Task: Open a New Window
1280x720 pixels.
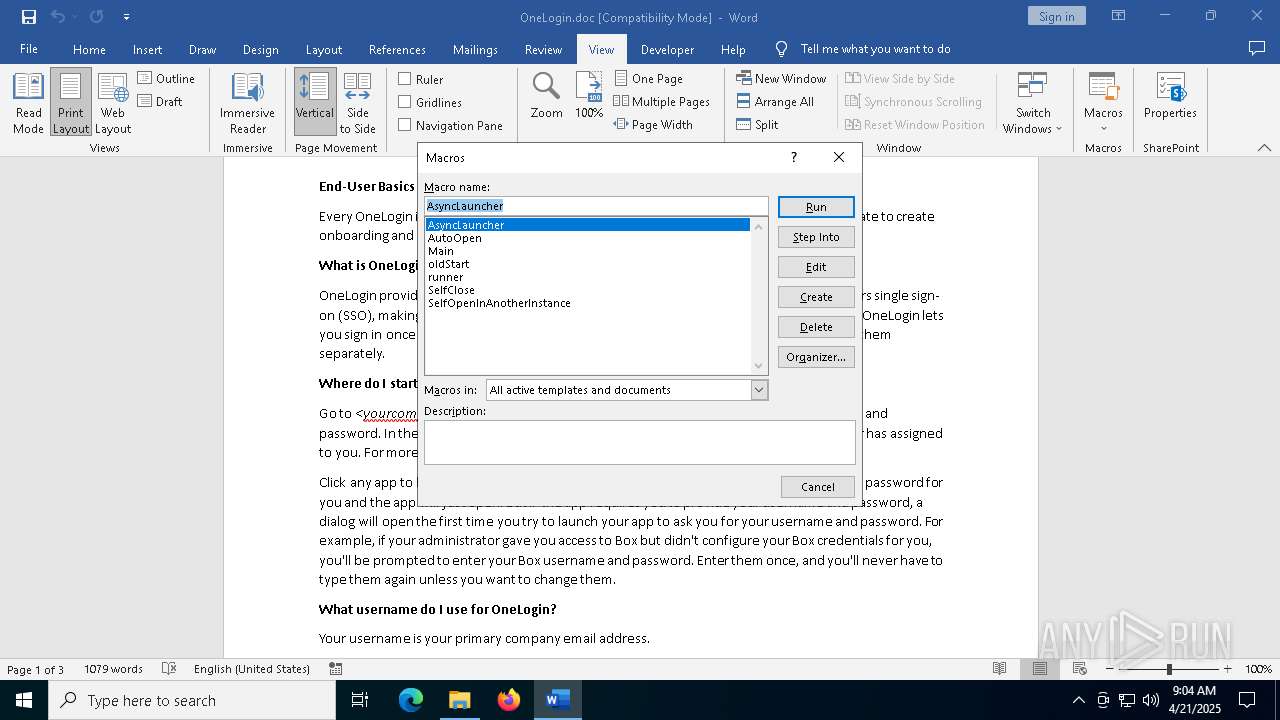Action: pos(781,78)
